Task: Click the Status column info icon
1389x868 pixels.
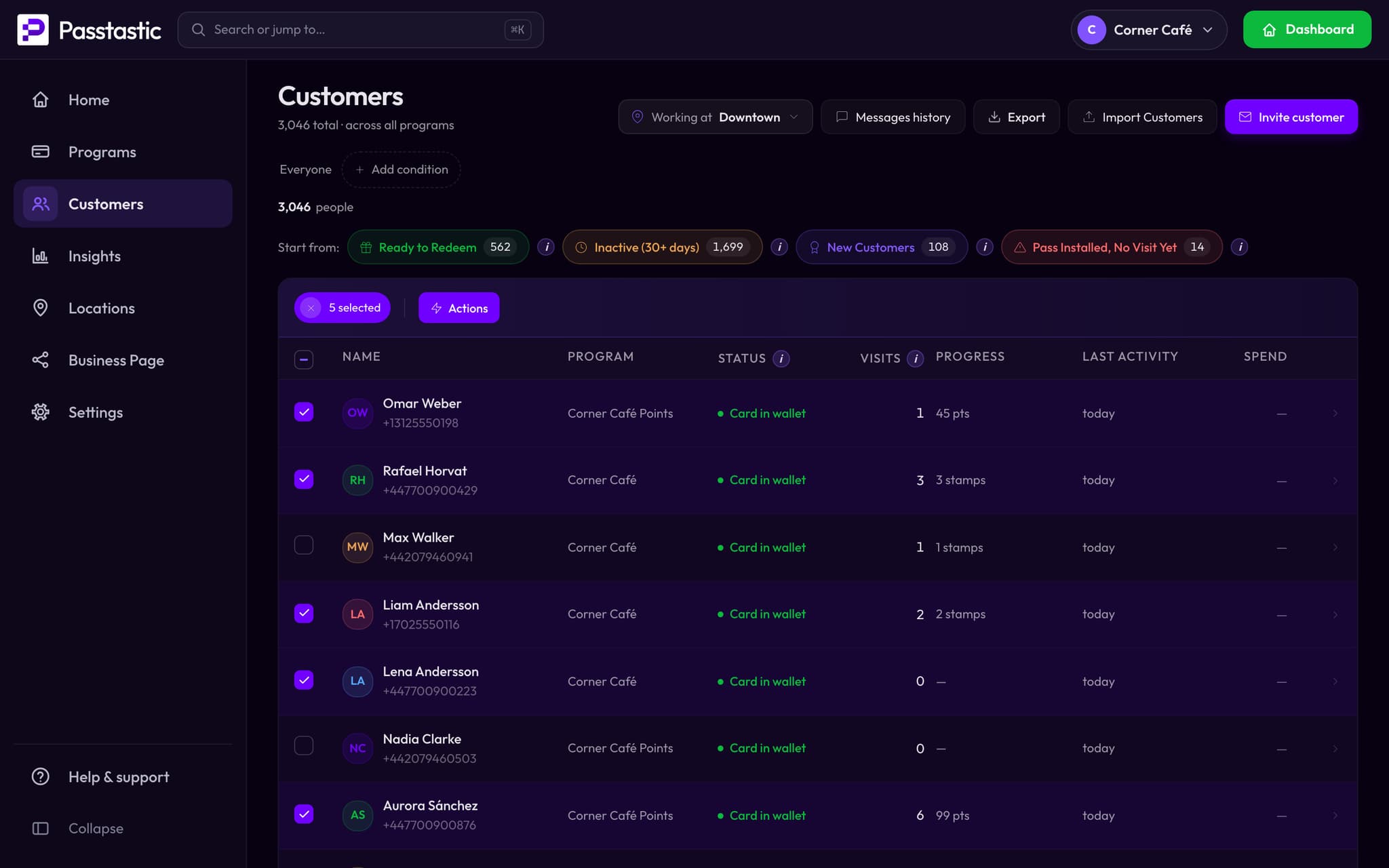Action: coord(781,358)
